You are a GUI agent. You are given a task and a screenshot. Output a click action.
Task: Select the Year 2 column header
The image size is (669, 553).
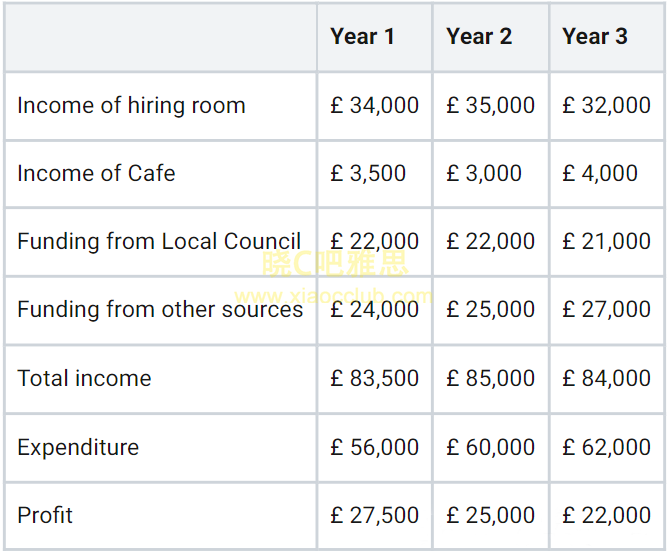click(479, 37)
